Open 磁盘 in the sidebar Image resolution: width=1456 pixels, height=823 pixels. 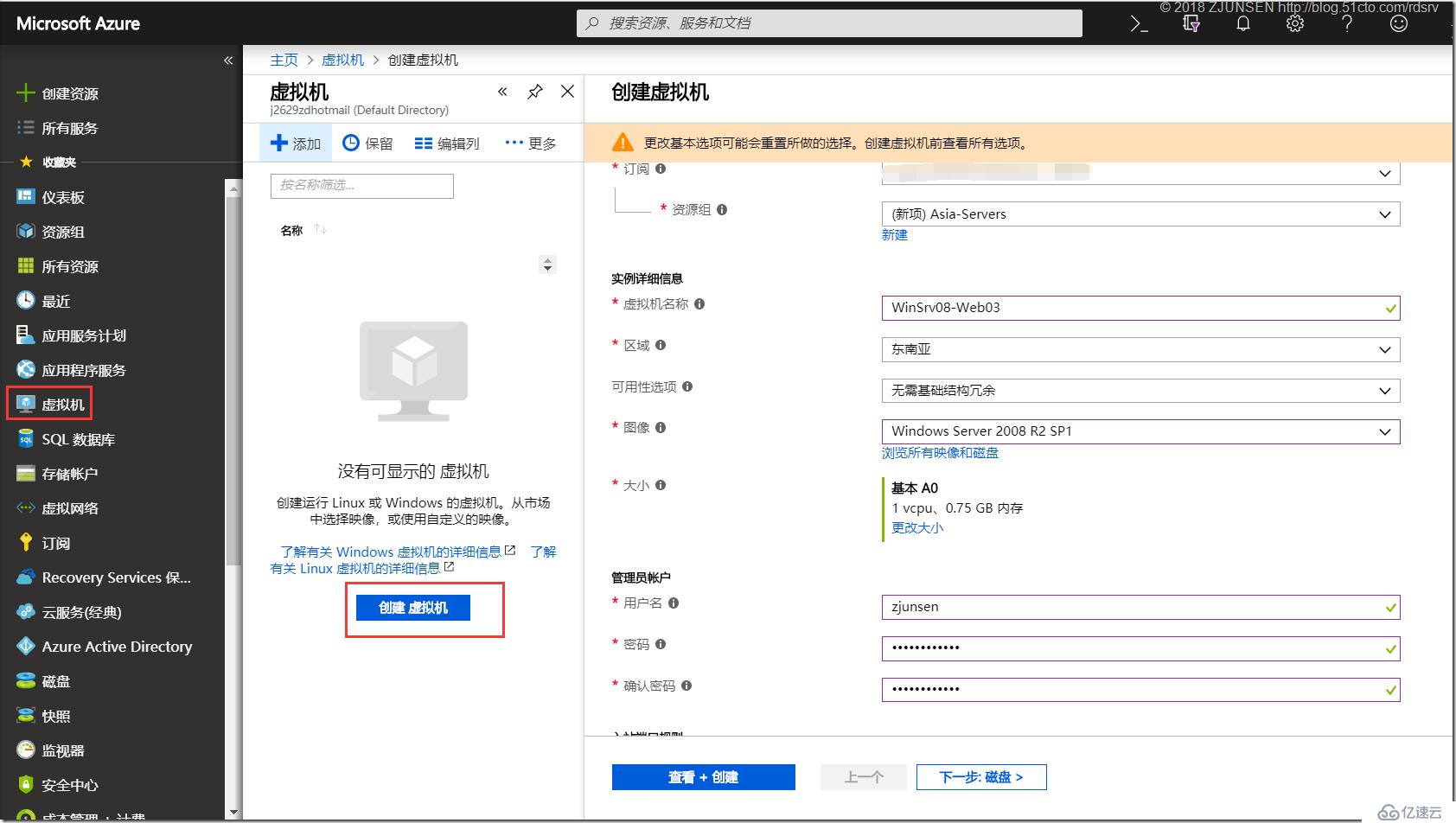[44, 681]
